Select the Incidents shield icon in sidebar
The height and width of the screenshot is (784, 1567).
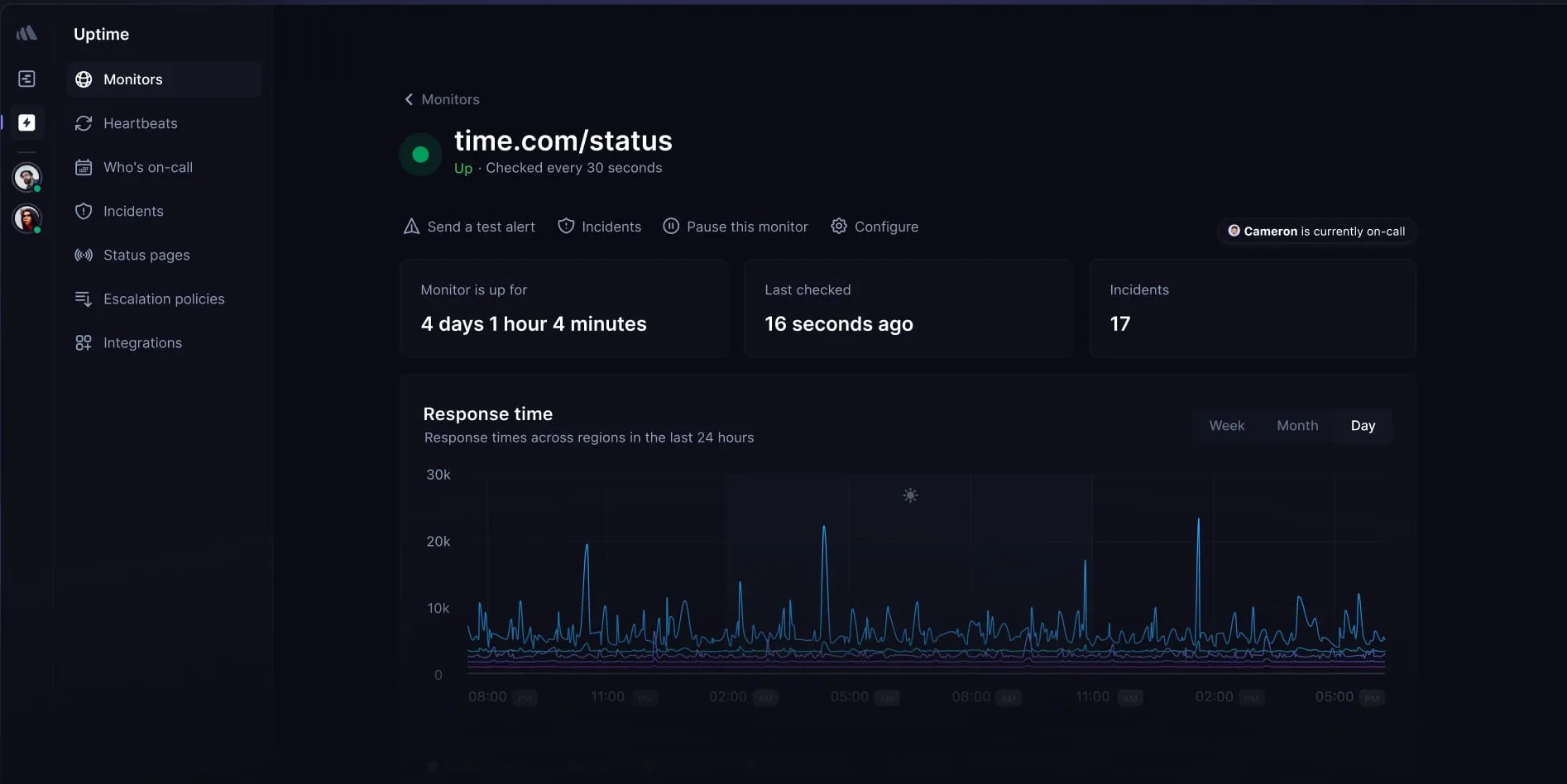click(84, 211)
